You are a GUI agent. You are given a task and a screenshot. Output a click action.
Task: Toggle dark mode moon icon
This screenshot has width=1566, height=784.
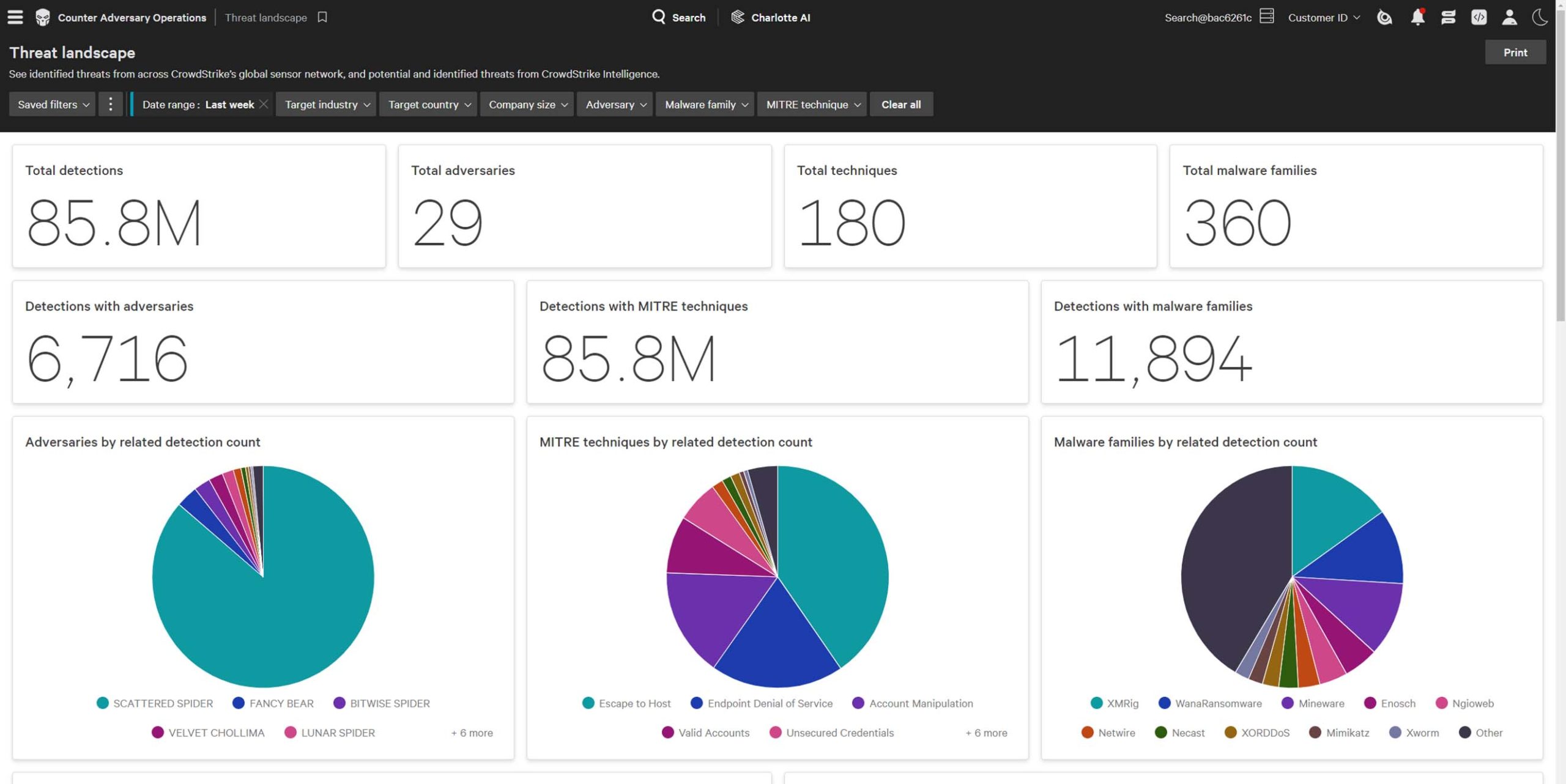click(1540, 17)
